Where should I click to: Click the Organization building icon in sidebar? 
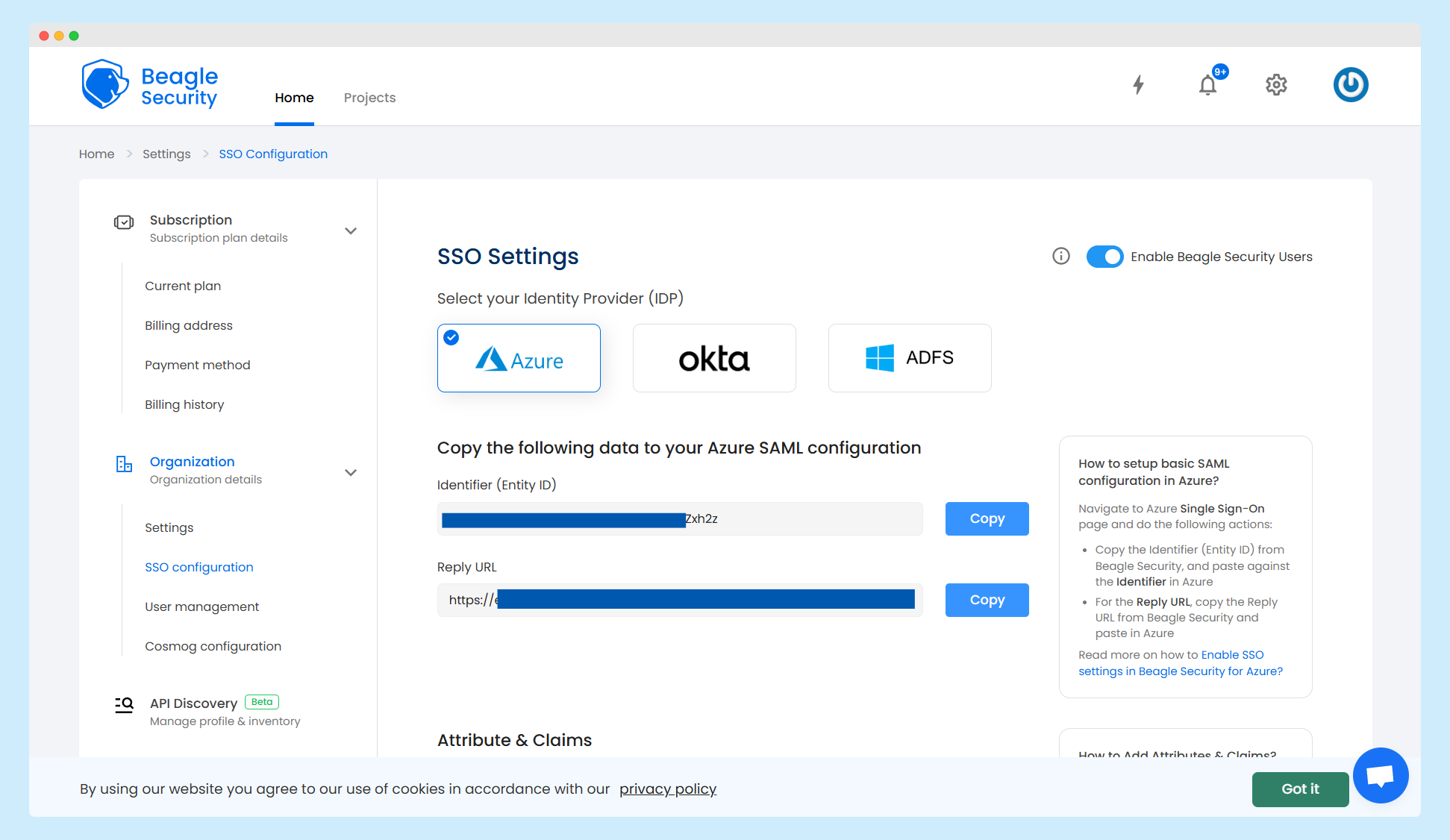[124, 464]
